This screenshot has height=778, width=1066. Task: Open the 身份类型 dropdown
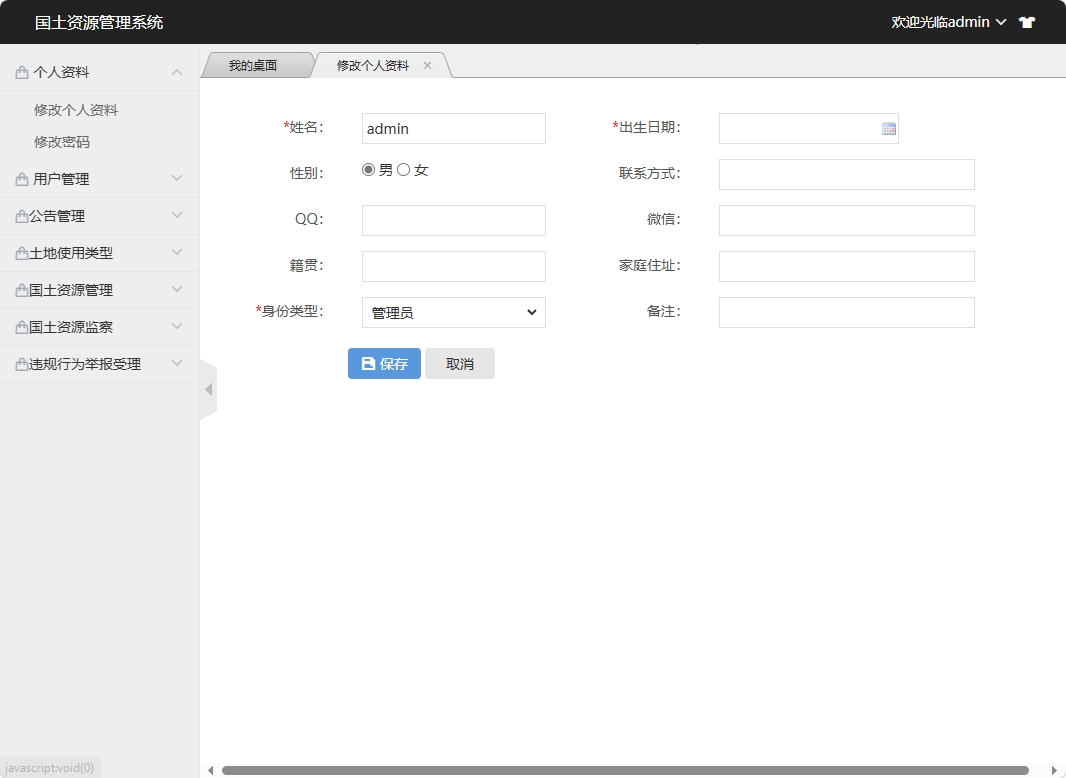click(453, 313)
